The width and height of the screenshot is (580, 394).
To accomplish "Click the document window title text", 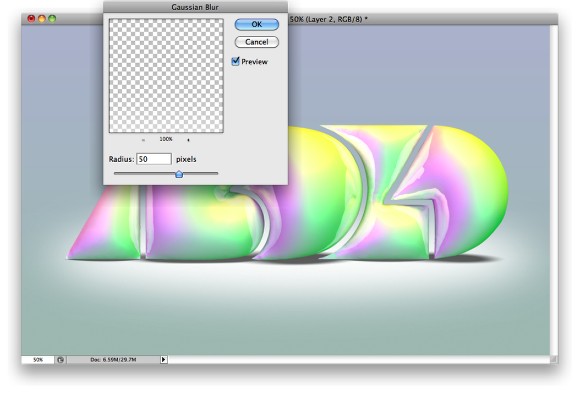I will click(328, 19).
